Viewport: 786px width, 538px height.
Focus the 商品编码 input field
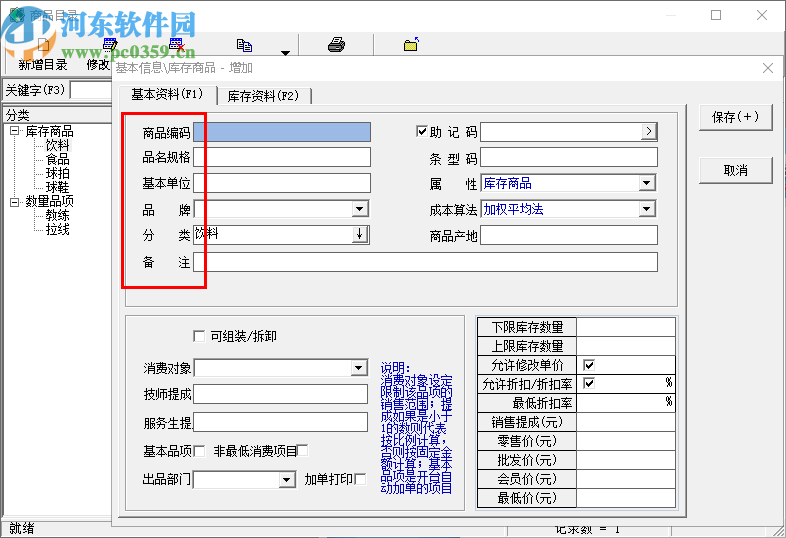[282, 132]
